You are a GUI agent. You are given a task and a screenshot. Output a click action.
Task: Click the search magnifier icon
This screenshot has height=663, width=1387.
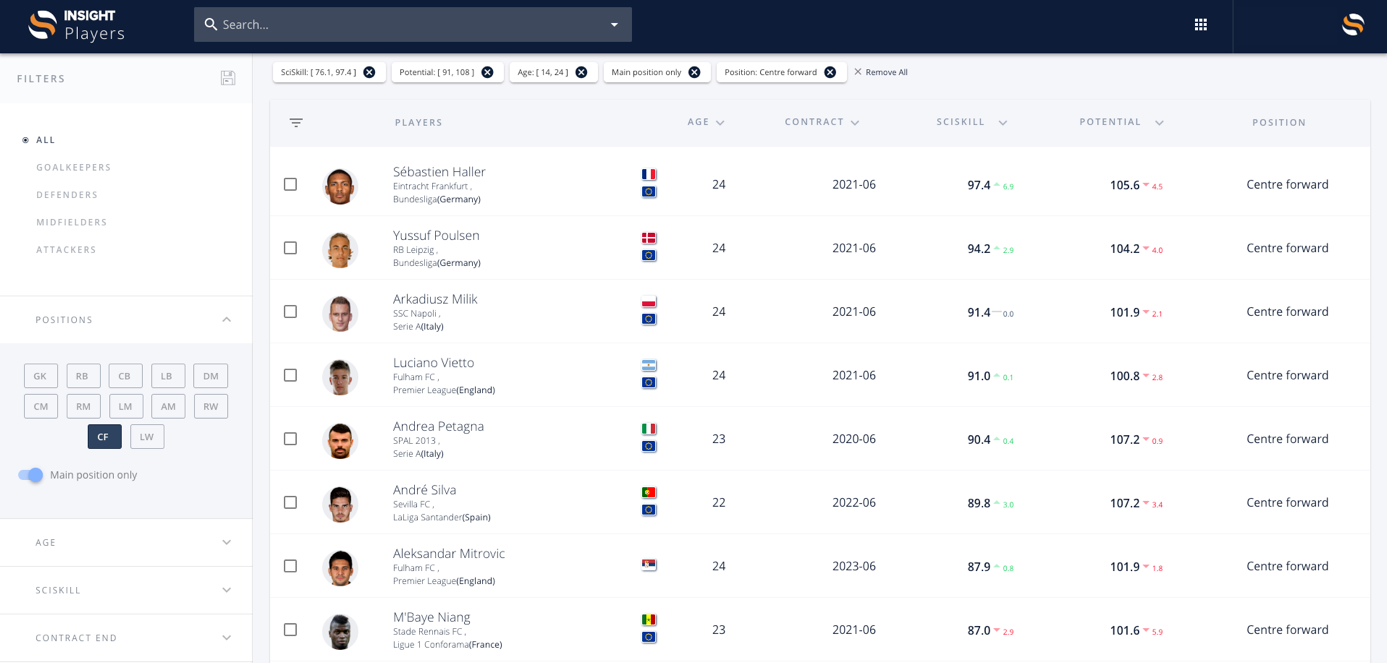pyautogui.click(x=211, y=24)
